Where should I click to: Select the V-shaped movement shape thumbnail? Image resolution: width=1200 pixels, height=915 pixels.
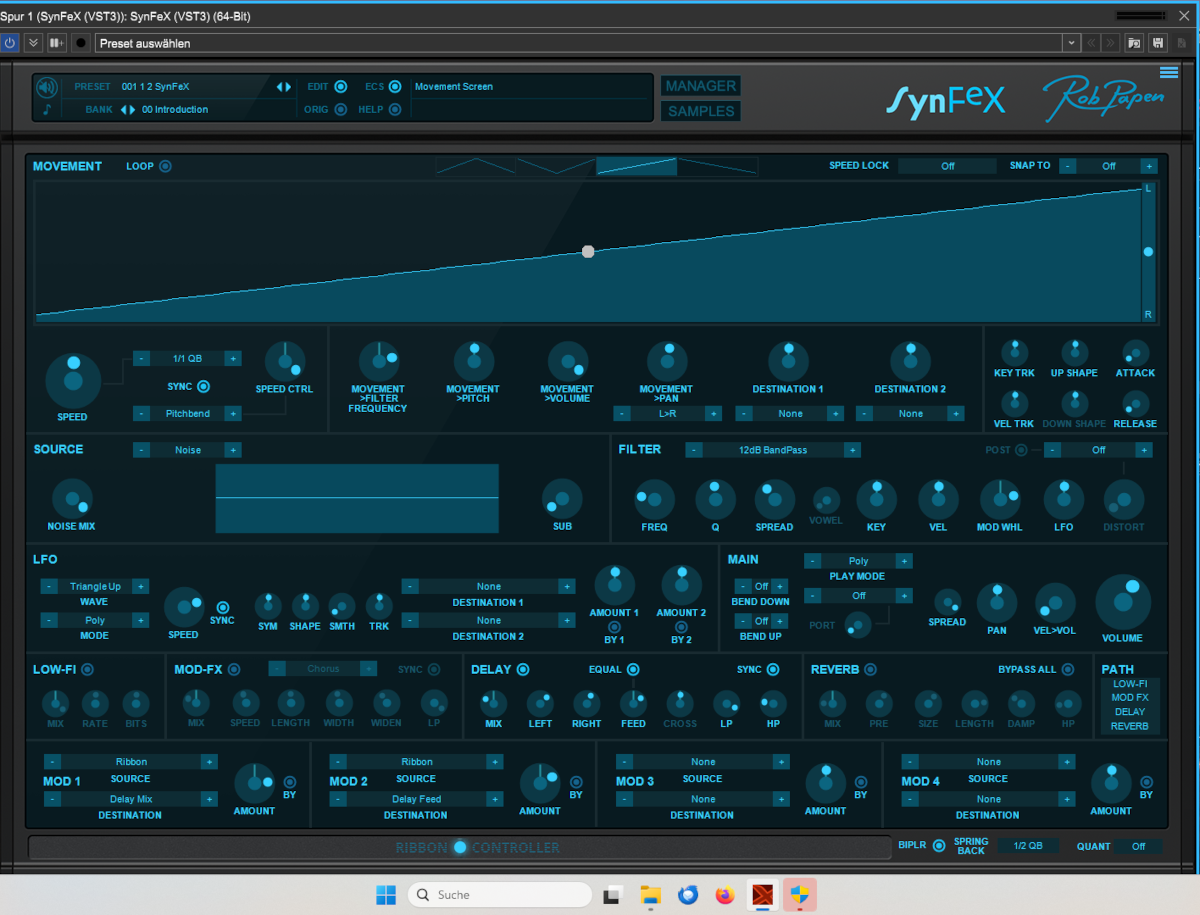click(556, 166)
